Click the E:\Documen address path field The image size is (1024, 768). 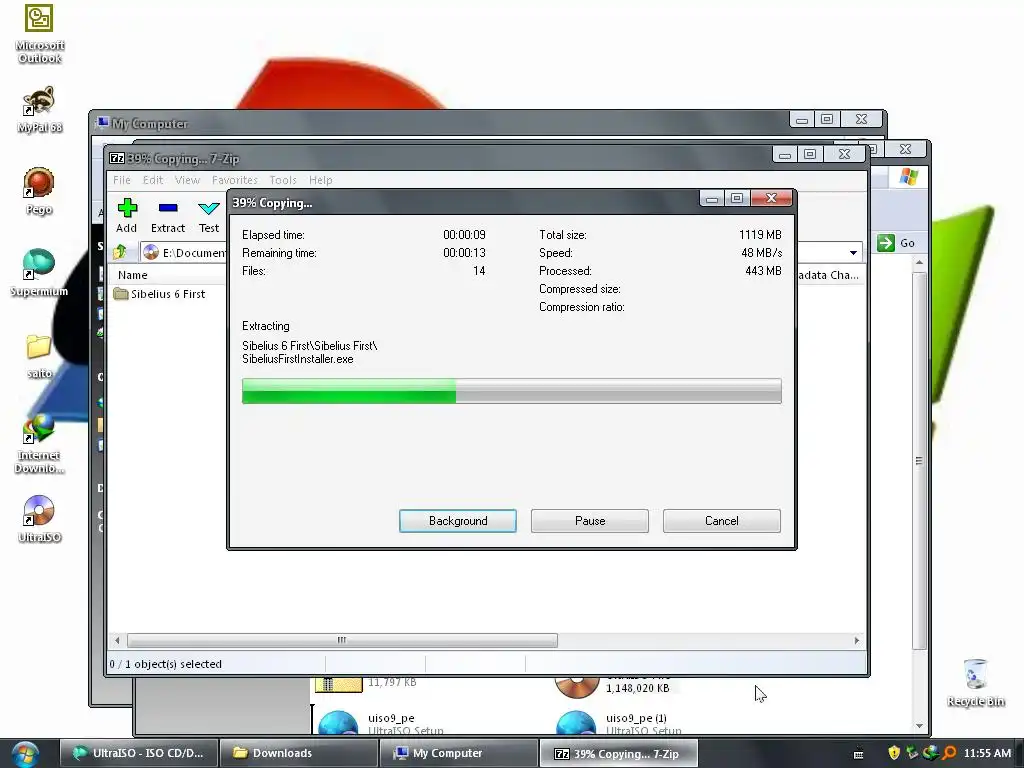[x=185, y=253]
